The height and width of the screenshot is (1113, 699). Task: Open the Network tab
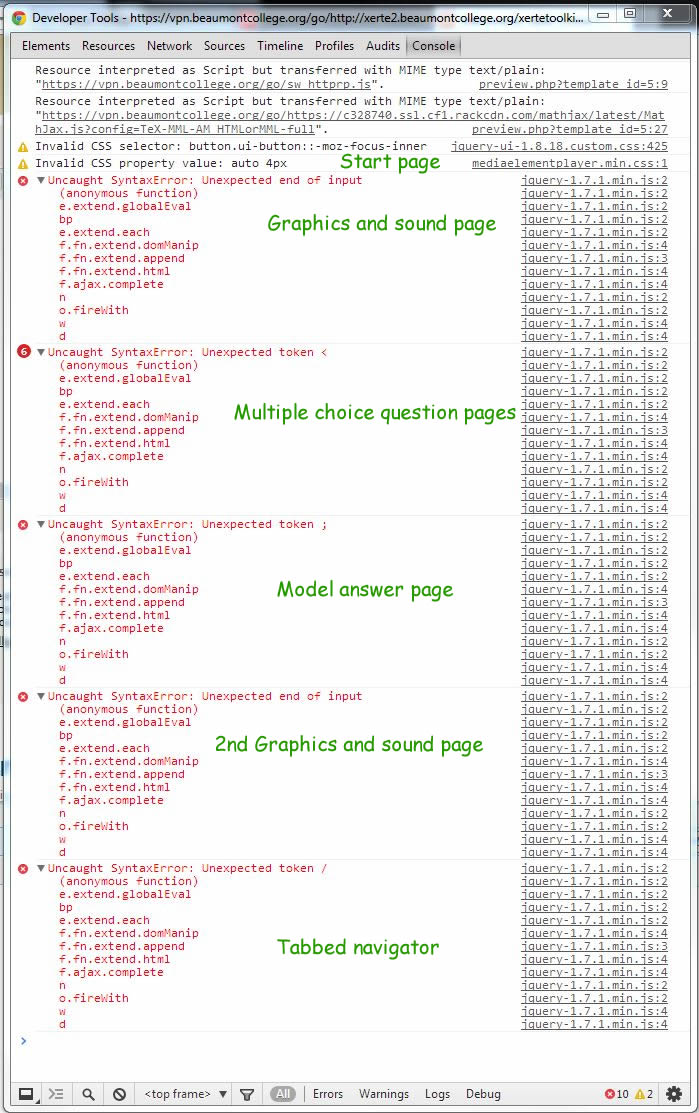point(170,45)
